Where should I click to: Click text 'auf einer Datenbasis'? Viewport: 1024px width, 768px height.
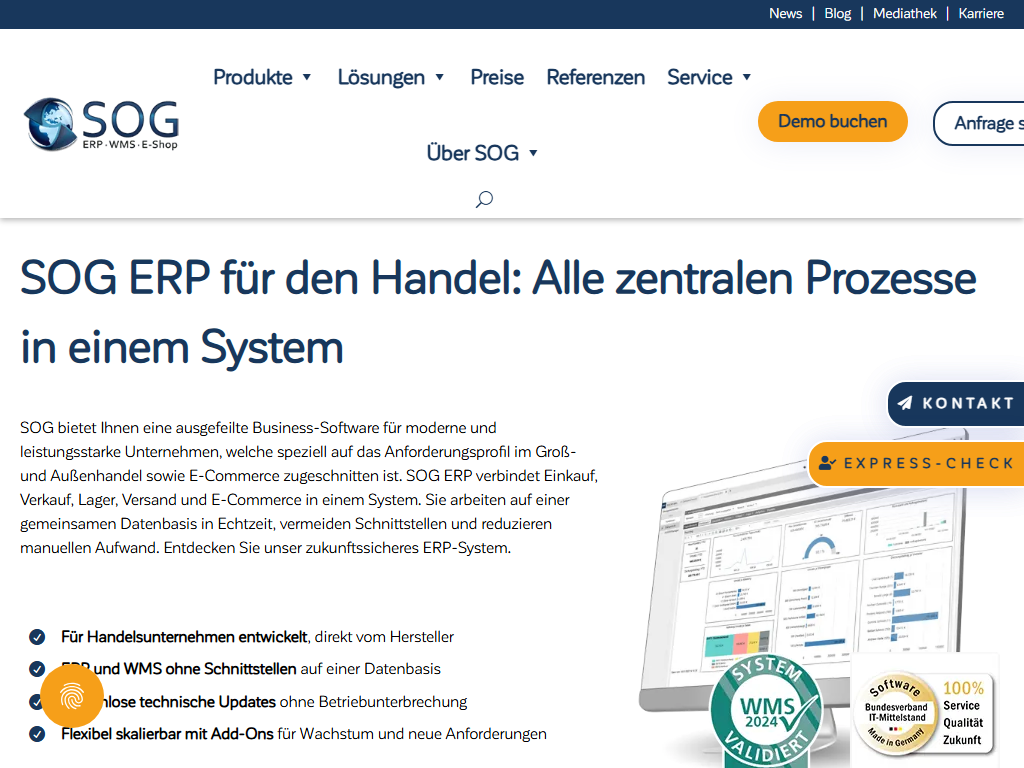[370, 669]
